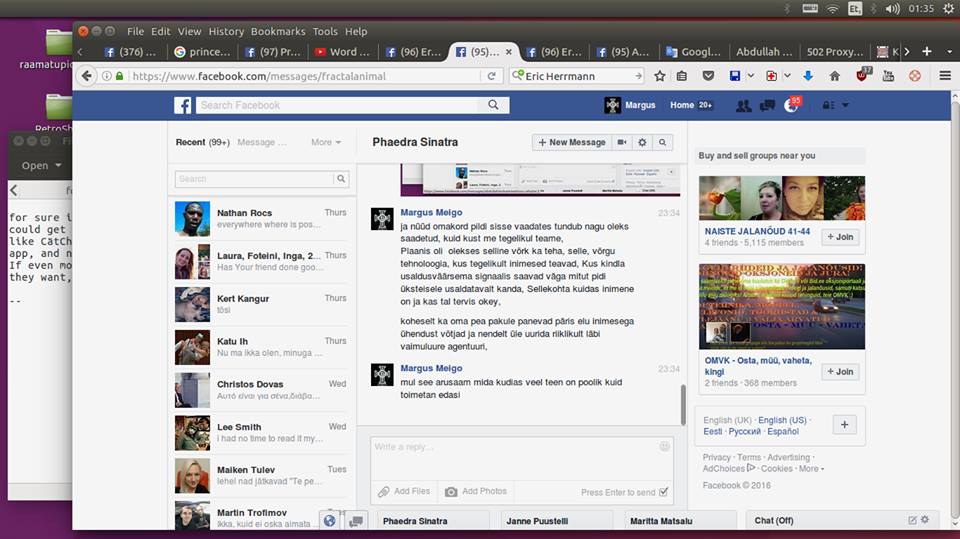Open the Wi-Fi indicator in the top bar

click(x=832, y=9)
